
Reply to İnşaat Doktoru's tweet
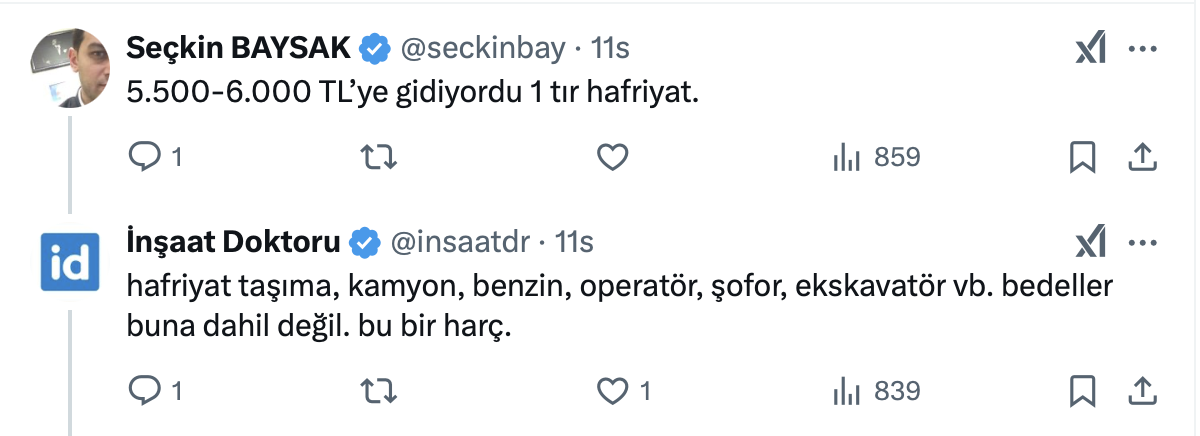tap(145, 391)
